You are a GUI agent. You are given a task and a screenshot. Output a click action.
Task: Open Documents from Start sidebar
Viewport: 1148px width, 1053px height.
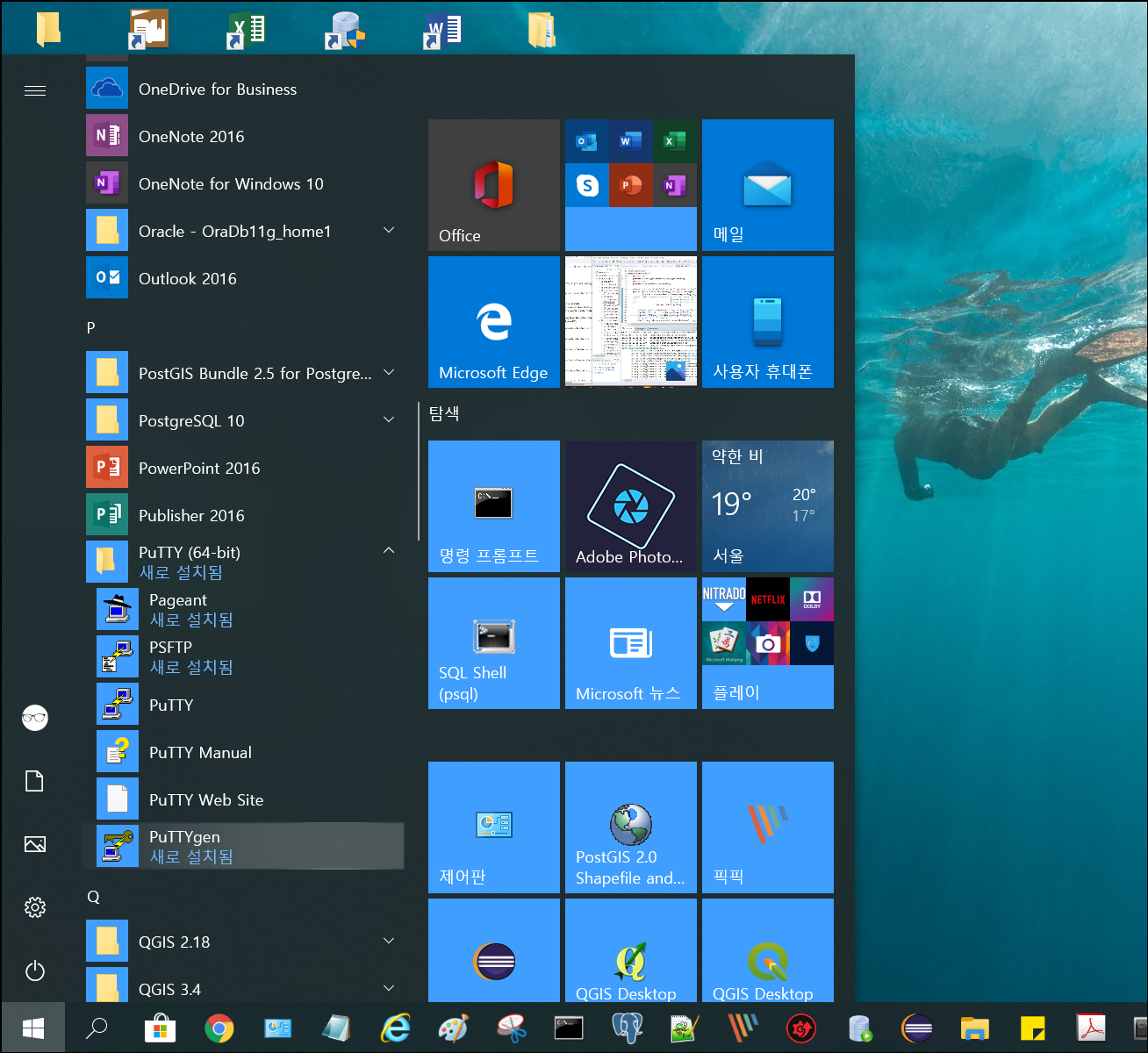pos(35,781)
